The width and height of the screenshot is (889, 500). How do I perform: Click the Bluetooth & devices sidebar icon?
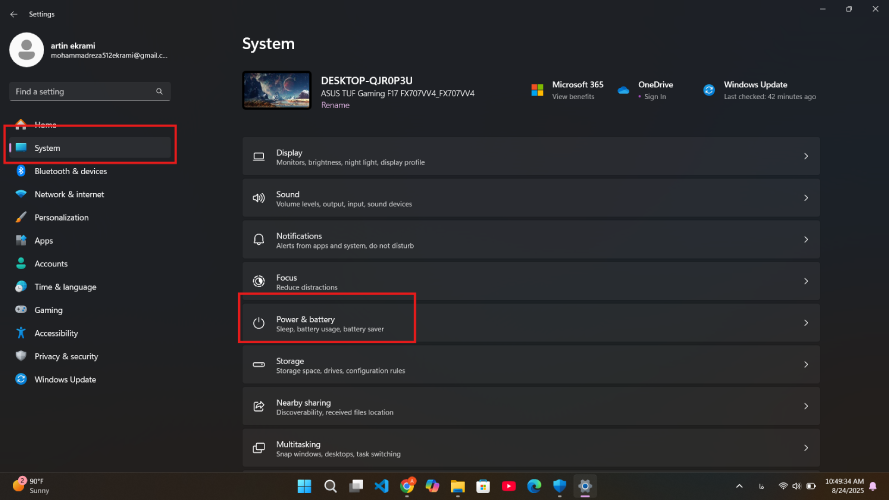(x=21, y=171)
